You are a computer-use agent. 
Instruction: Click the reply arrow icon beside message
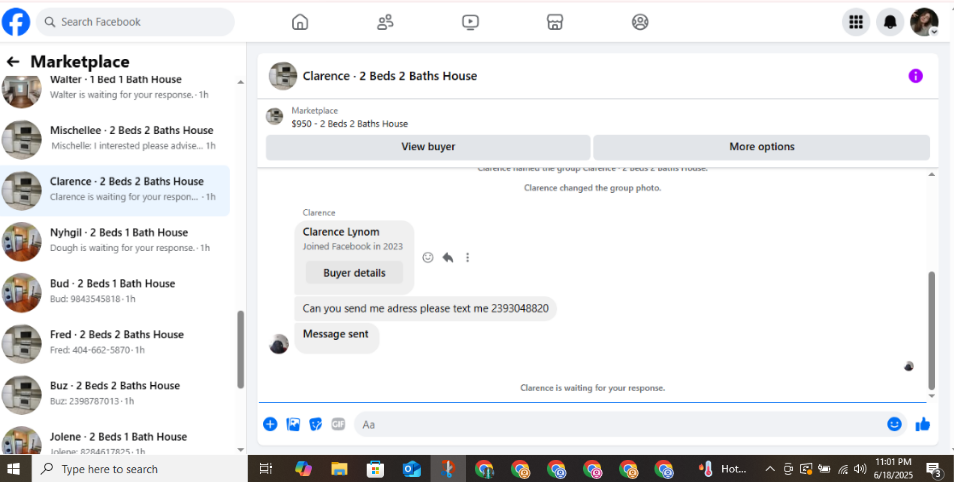[x=448, y=257]
